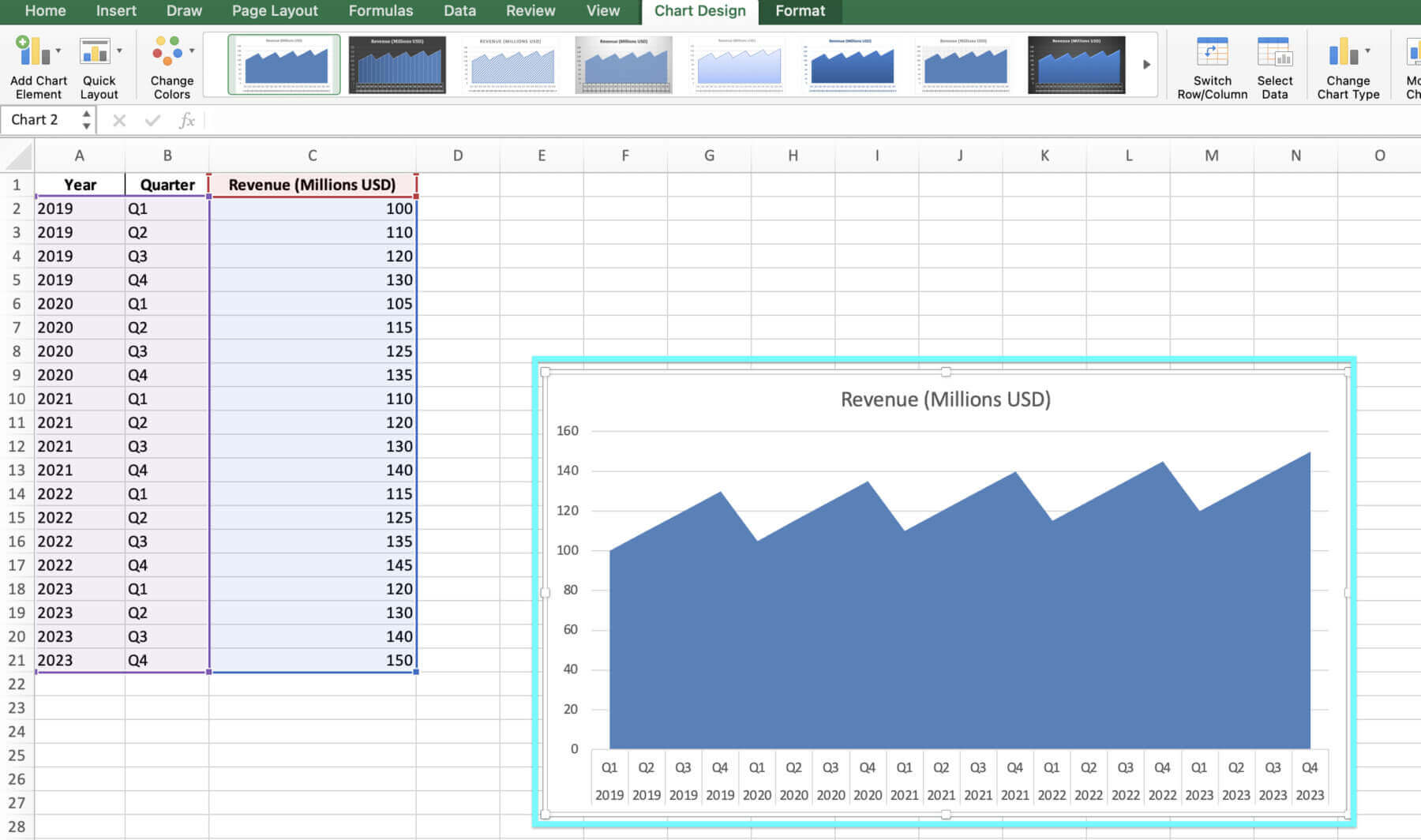This screenshot has width=1421, height=840.
Task: Select cell A18 containing 2023
Action: tap(80, 589)
